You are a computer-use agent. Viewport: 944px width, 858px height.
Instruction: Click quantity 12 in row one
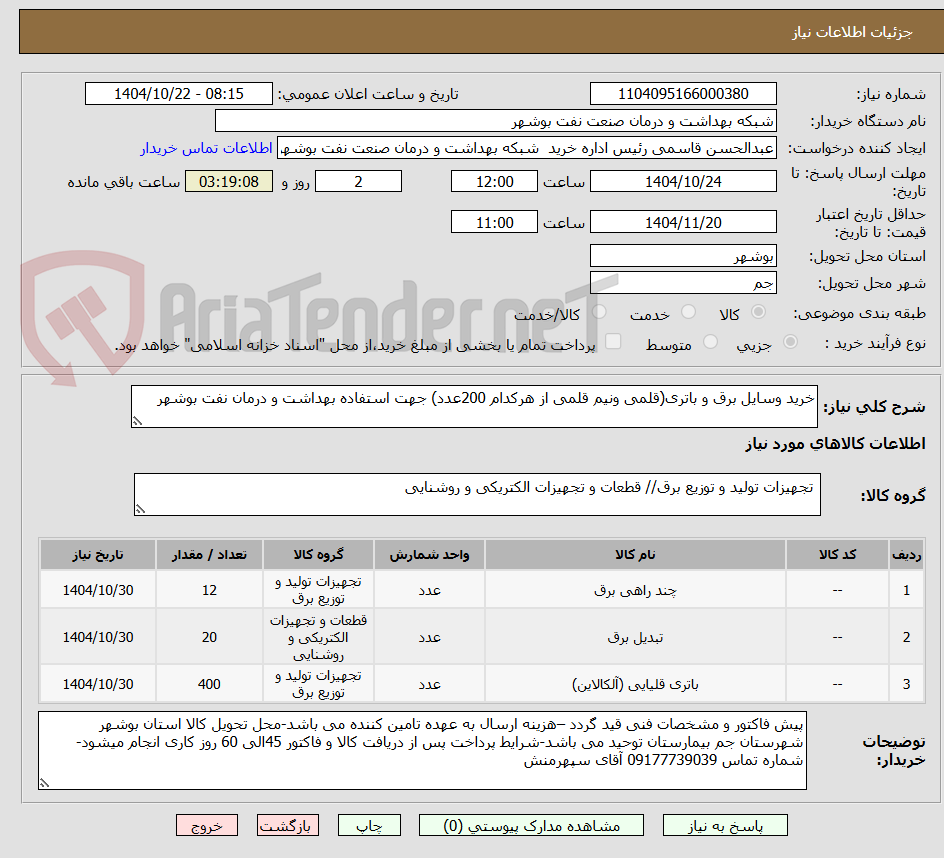210,590
